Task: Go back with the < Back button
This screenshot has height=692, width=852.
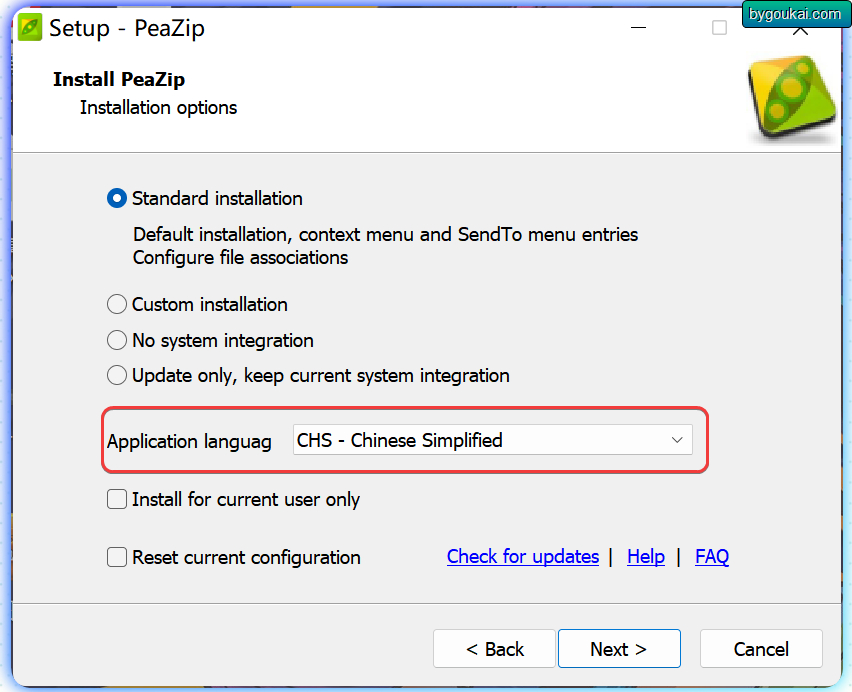Action: pos(494,649)
